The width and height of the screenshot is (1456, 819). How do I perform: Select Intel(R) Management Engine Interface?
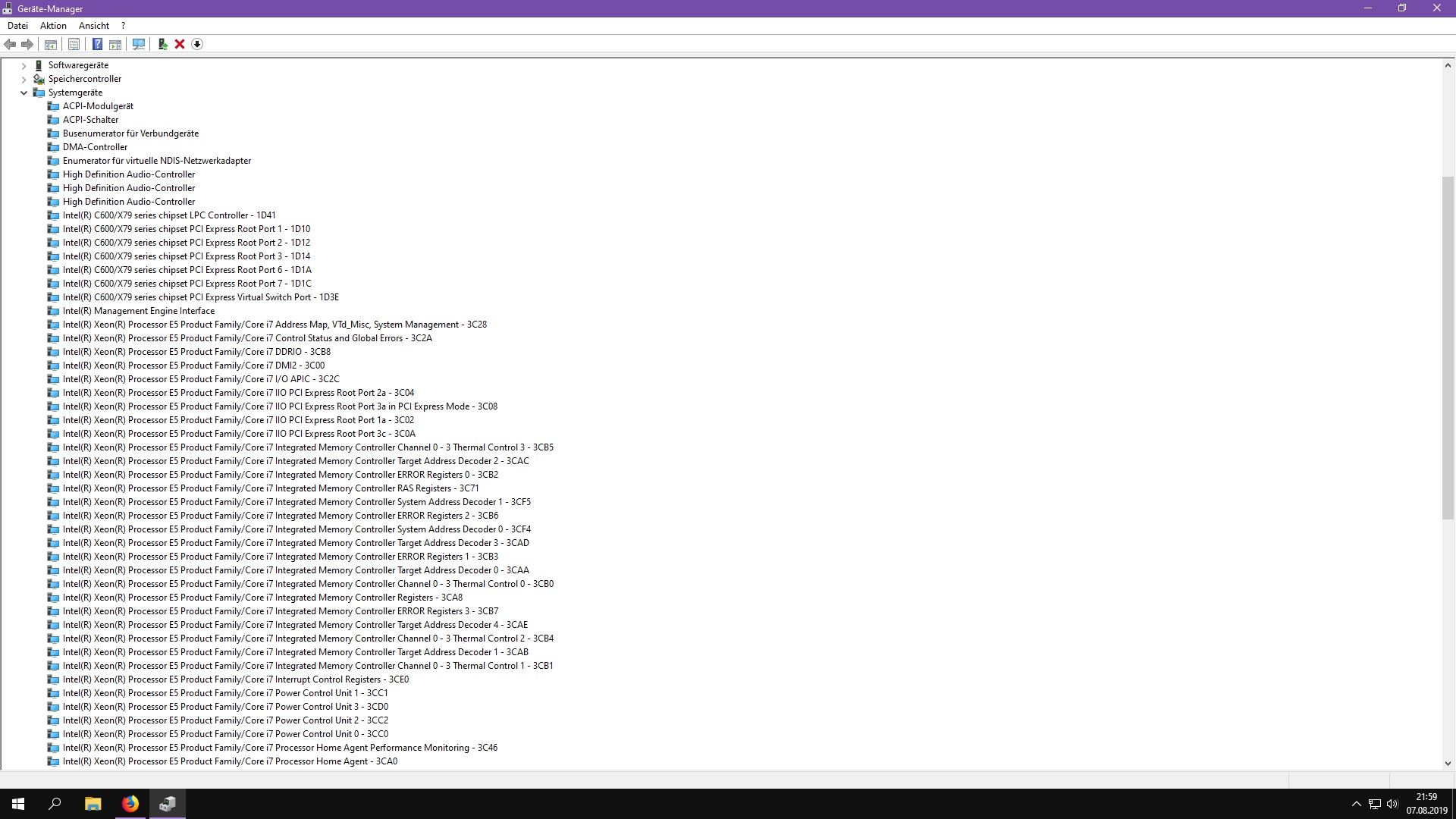[x=139, y=311]
